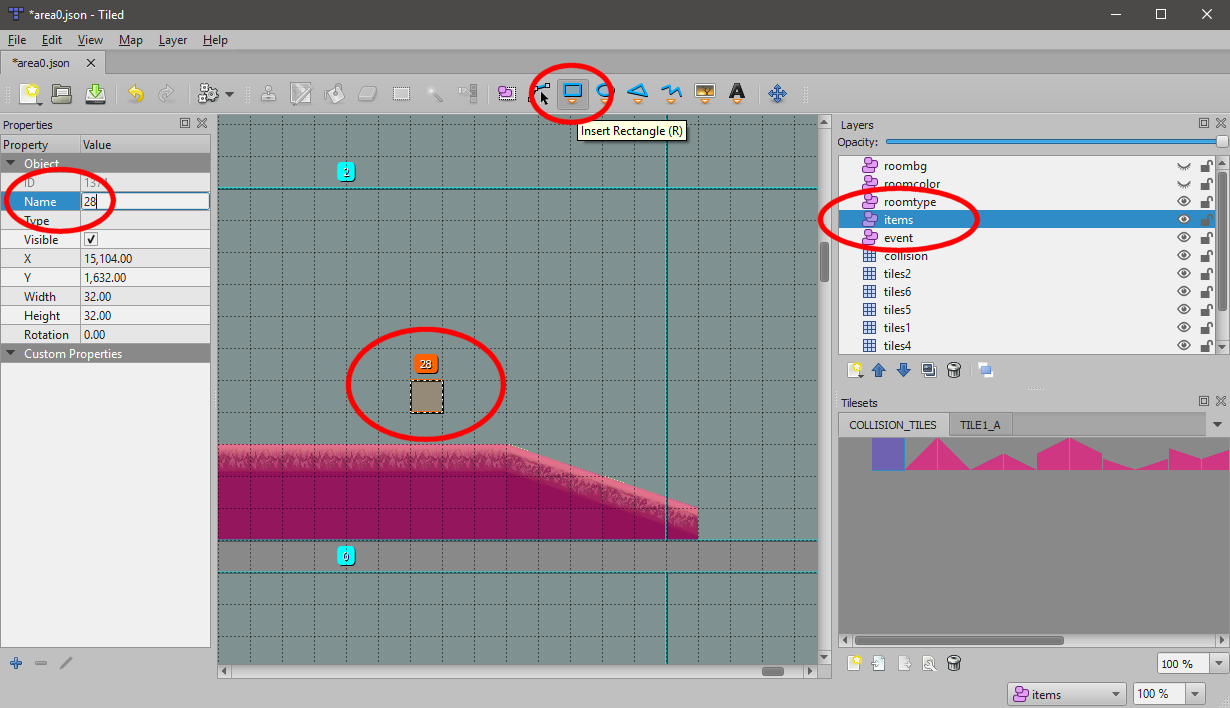Hide the roomtype layer
The image size is (1230, 708).
1184,202
